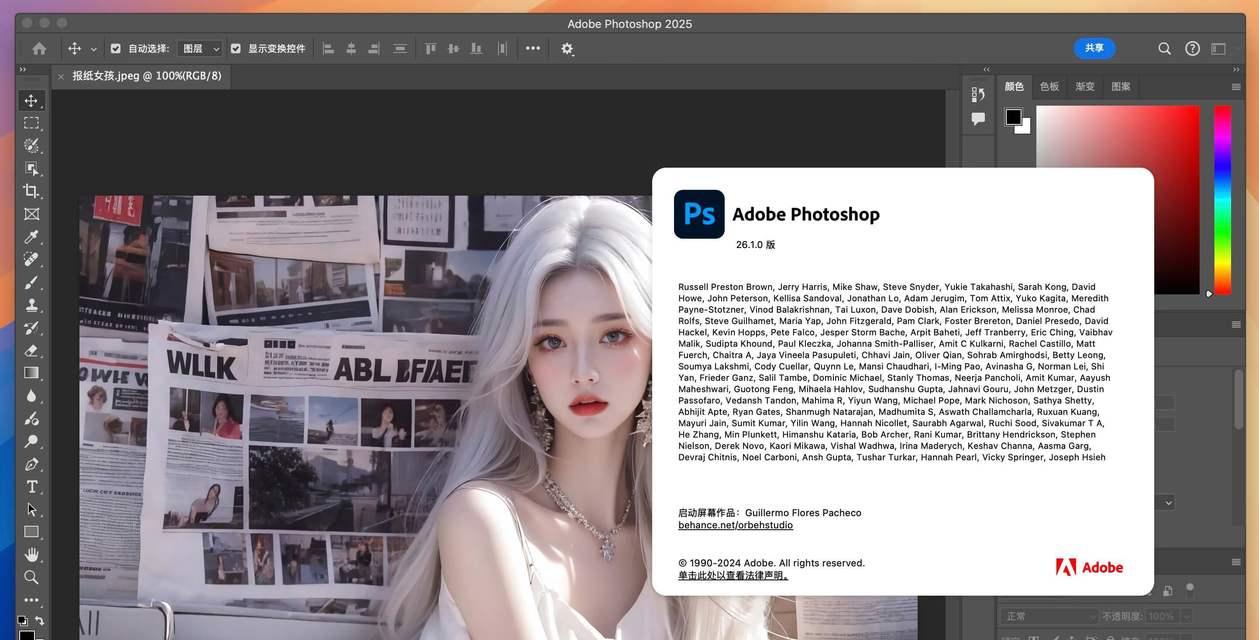Toggle the 自动选择 checkbox
Viewport: 1259px width, 640px height.
[x=115, y=48]
